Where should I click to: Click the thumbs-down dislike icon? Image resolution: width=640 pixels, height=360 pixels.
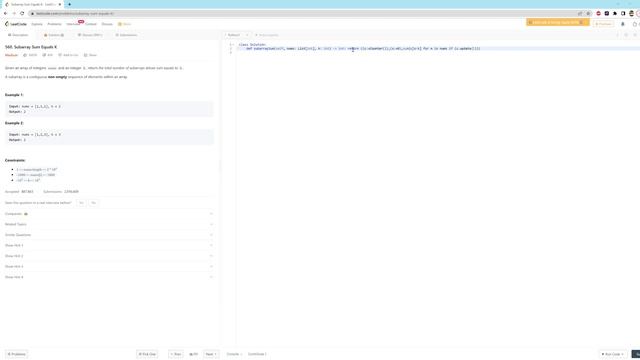point(44,55)
